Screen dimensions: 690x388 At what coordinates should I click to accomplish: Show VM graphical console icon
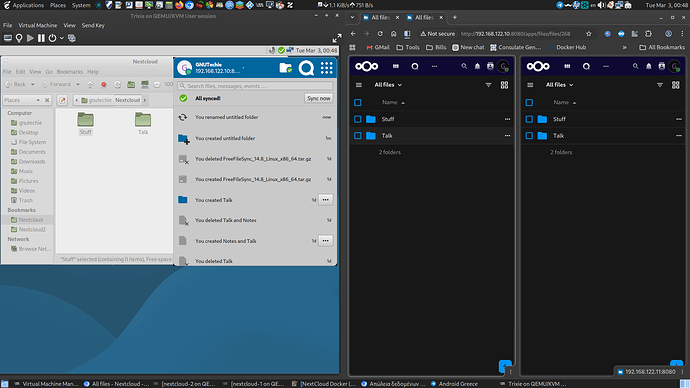[x=8, y=38]
